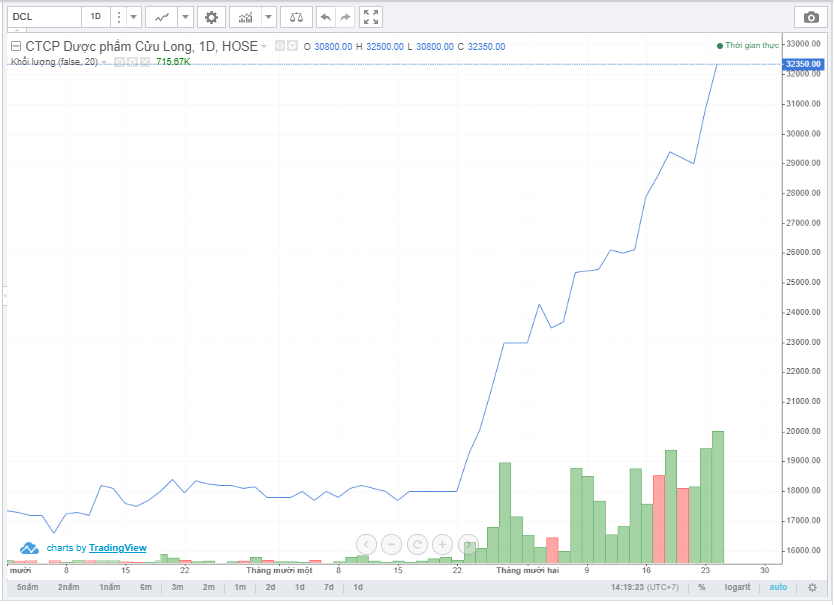Click the collapse handle on left chart edge
Image resolution: width=834 pixels, height=605 pixels.
[x=5, y=295]
